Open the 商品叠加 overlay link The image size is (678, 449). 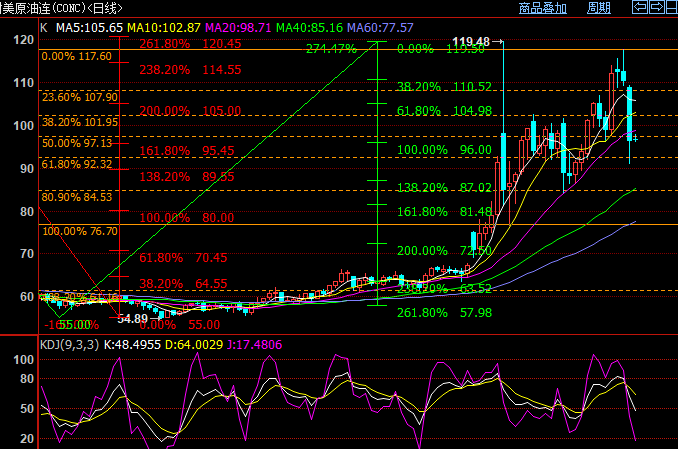click(x=542, y=8)
